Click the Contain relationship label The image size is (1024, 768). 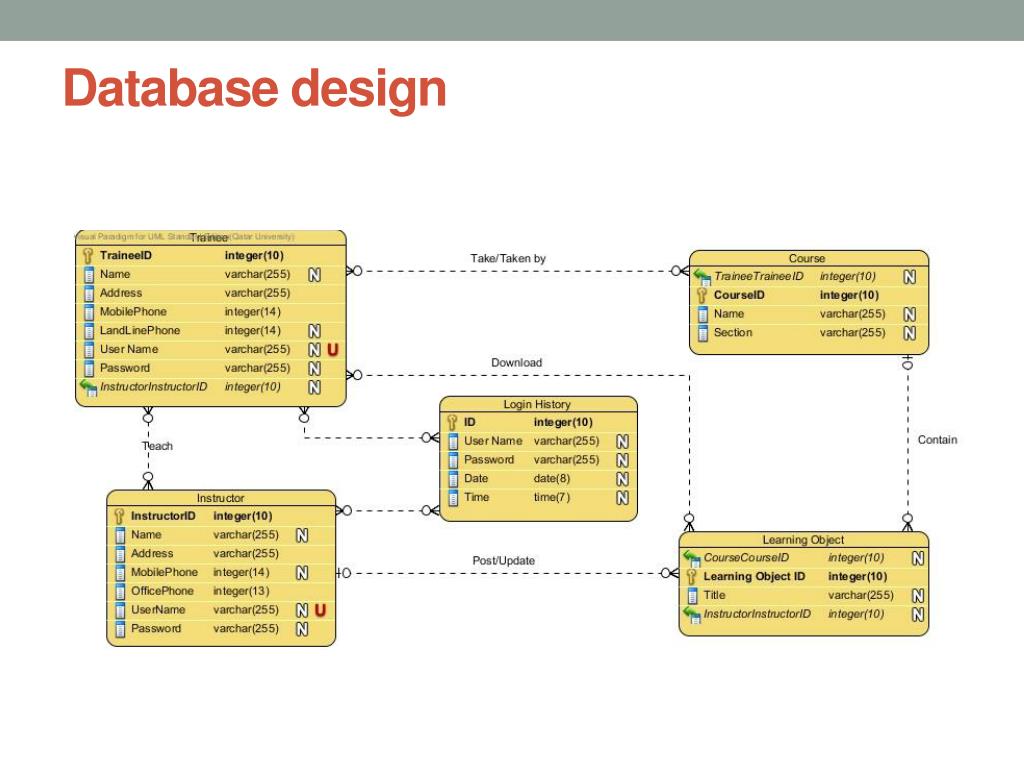point(937,440)
